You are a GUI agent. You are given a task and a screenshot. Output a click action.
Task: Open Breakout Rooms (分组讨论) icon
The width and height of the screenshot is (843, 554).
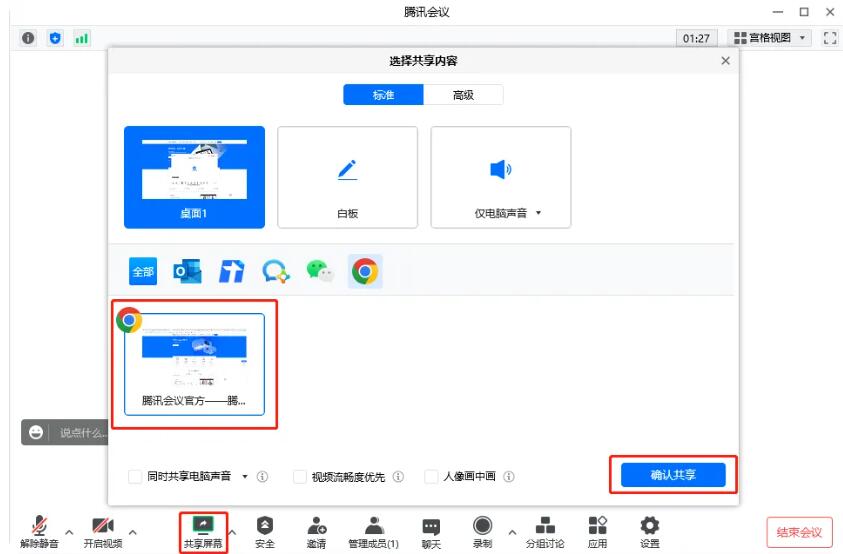click(x=546, y=526)
